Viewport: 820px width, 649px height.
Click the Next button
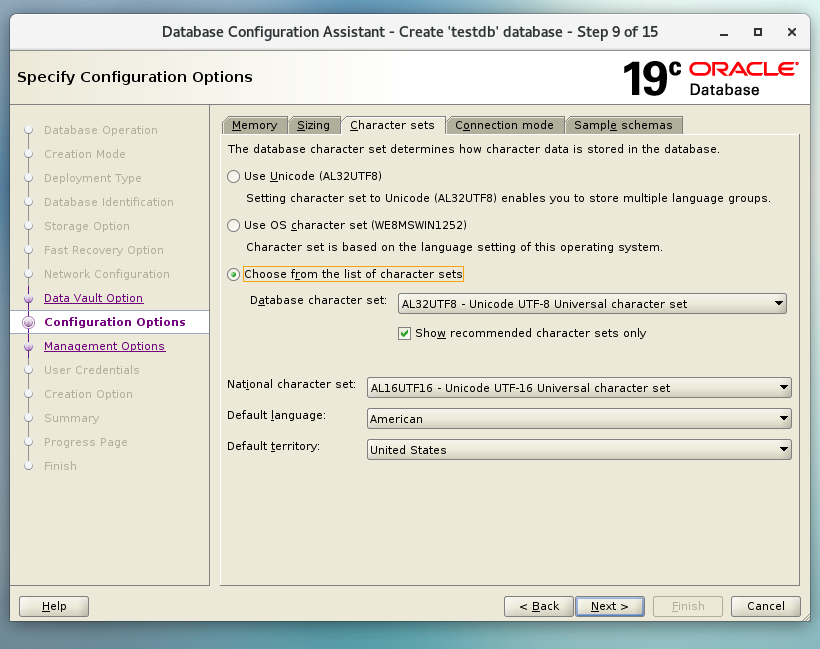point(609,606)
